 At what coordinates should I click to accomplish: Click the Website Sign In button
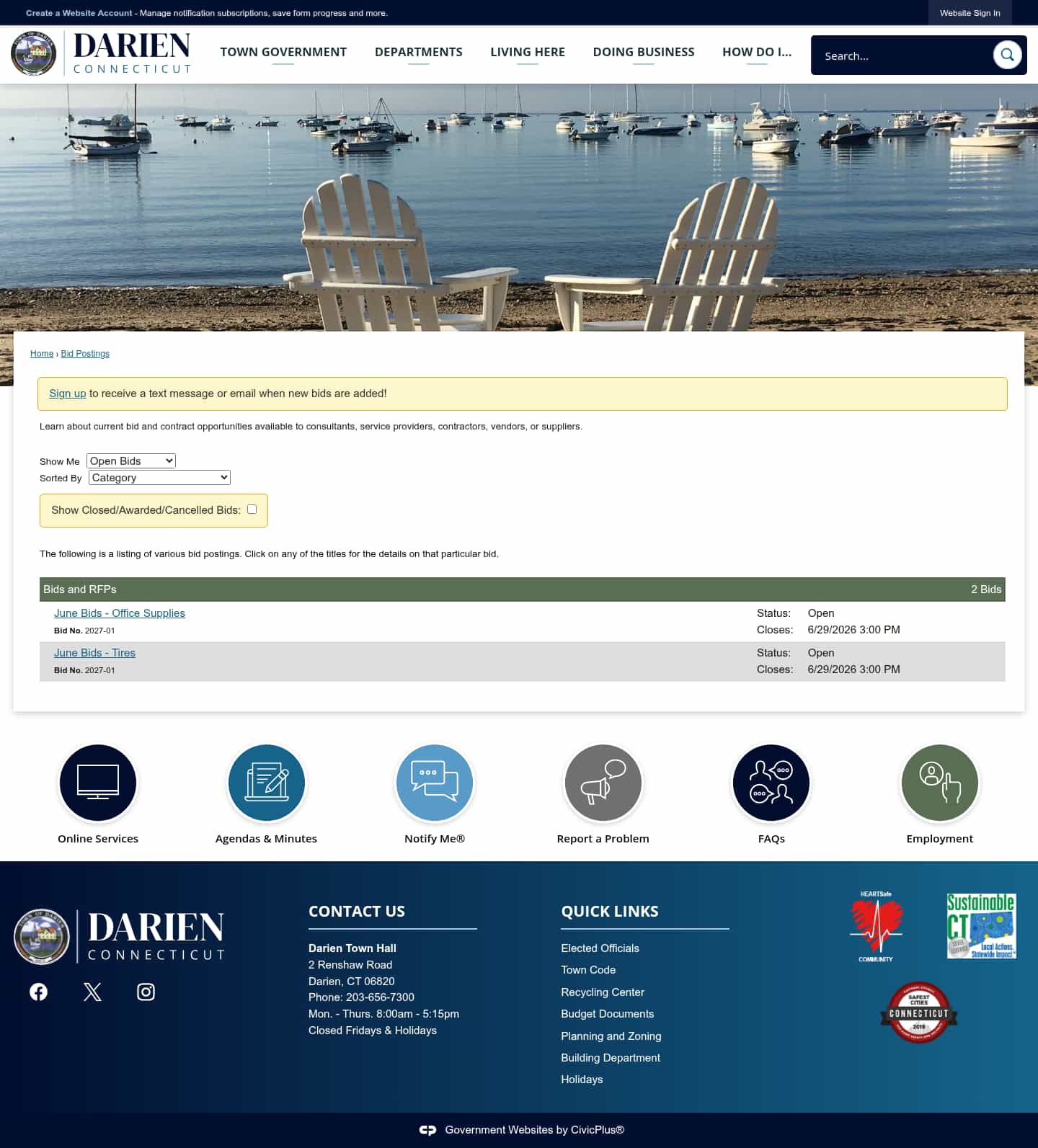click(x=970, y=13)
